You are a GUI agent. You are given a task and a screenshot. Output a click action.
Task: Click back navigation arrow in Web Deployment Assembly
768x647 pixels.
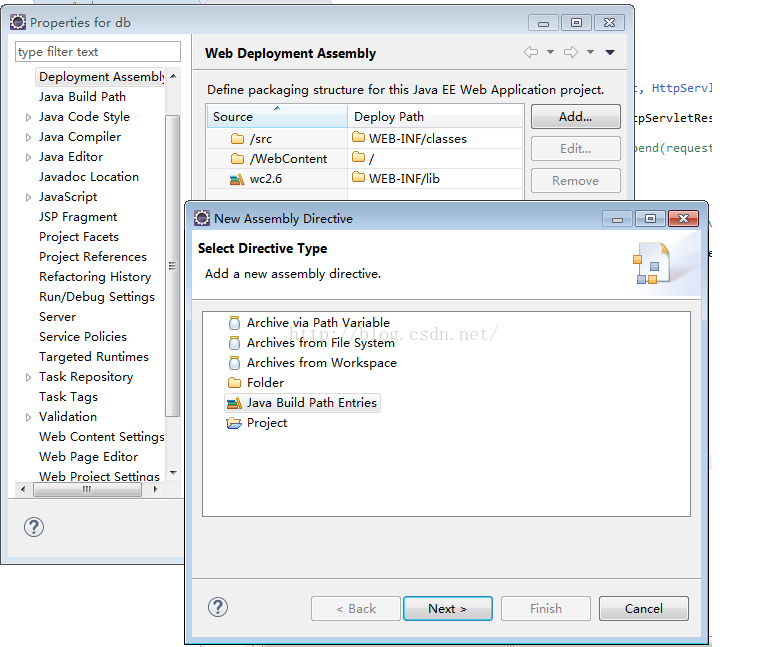tap(531, 52)
